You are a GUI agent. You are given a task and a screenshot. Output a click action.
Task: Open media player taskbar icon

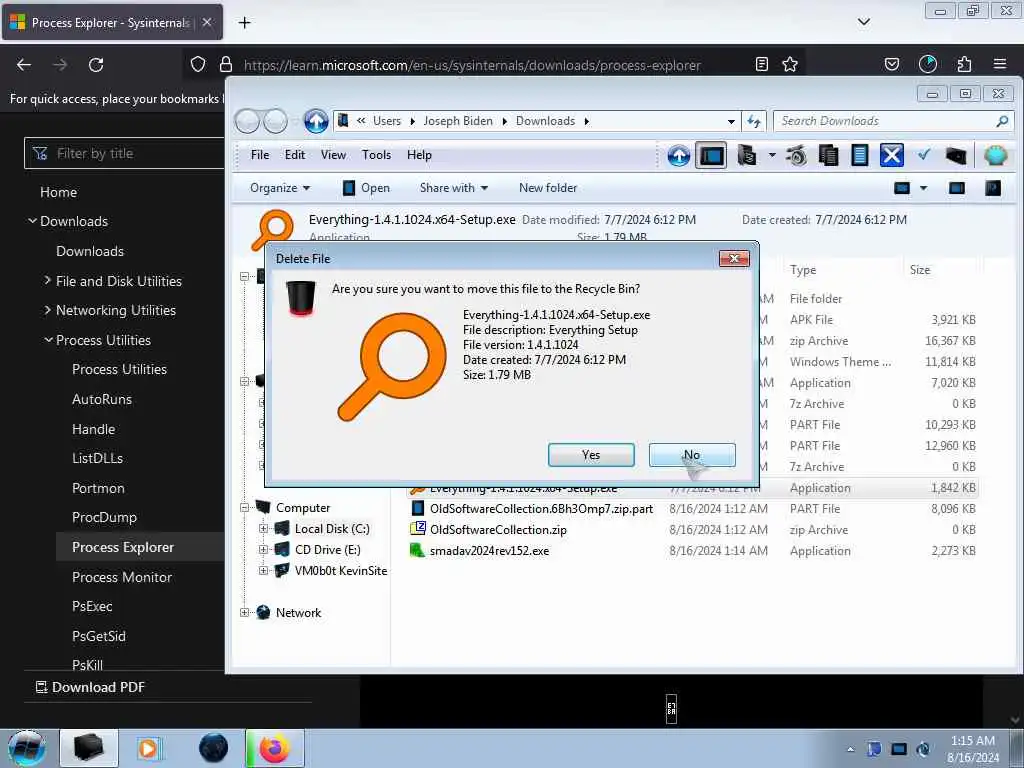pos(149,748)
